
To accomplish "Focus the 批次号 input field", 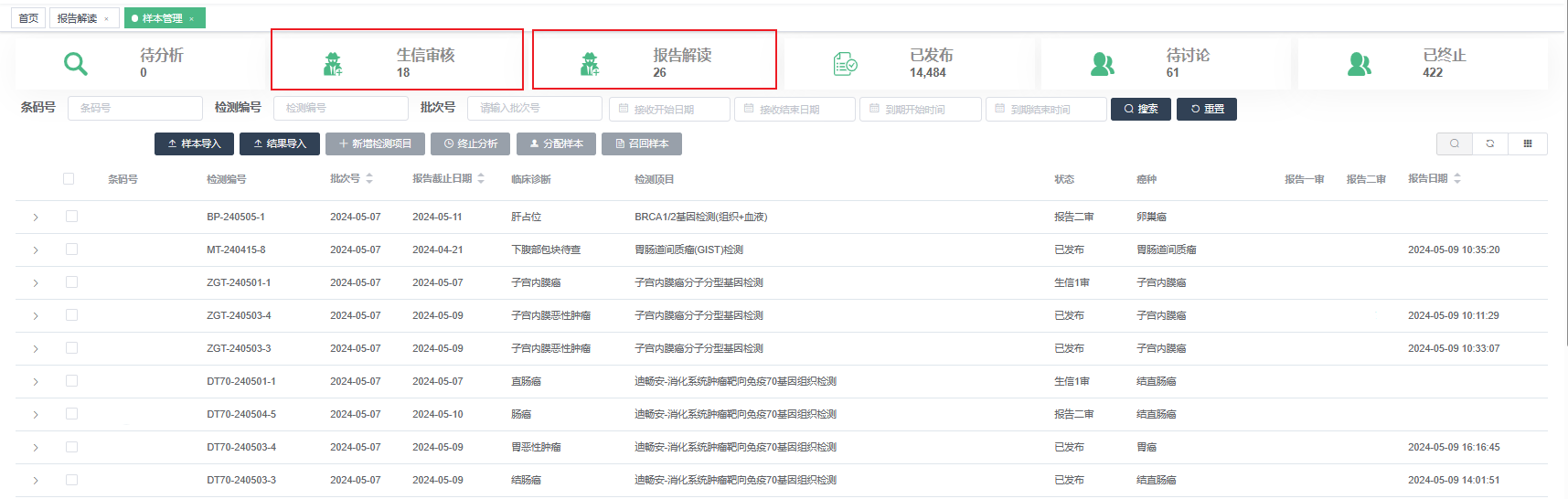I will (534, 108).
